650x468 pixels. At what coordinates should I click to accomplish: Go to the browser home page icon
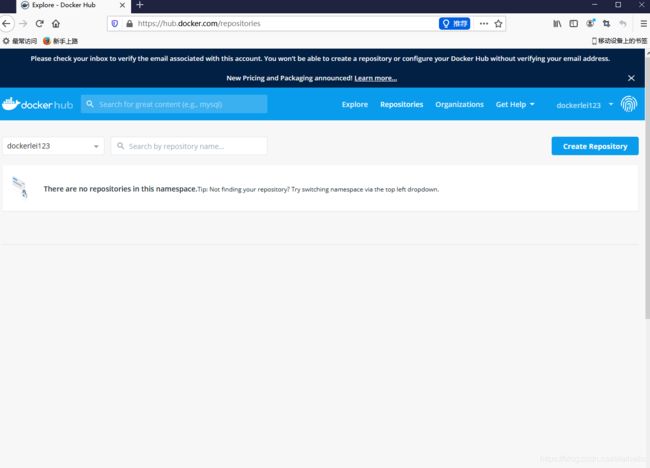pyautogui.click(x=56, y=24)
